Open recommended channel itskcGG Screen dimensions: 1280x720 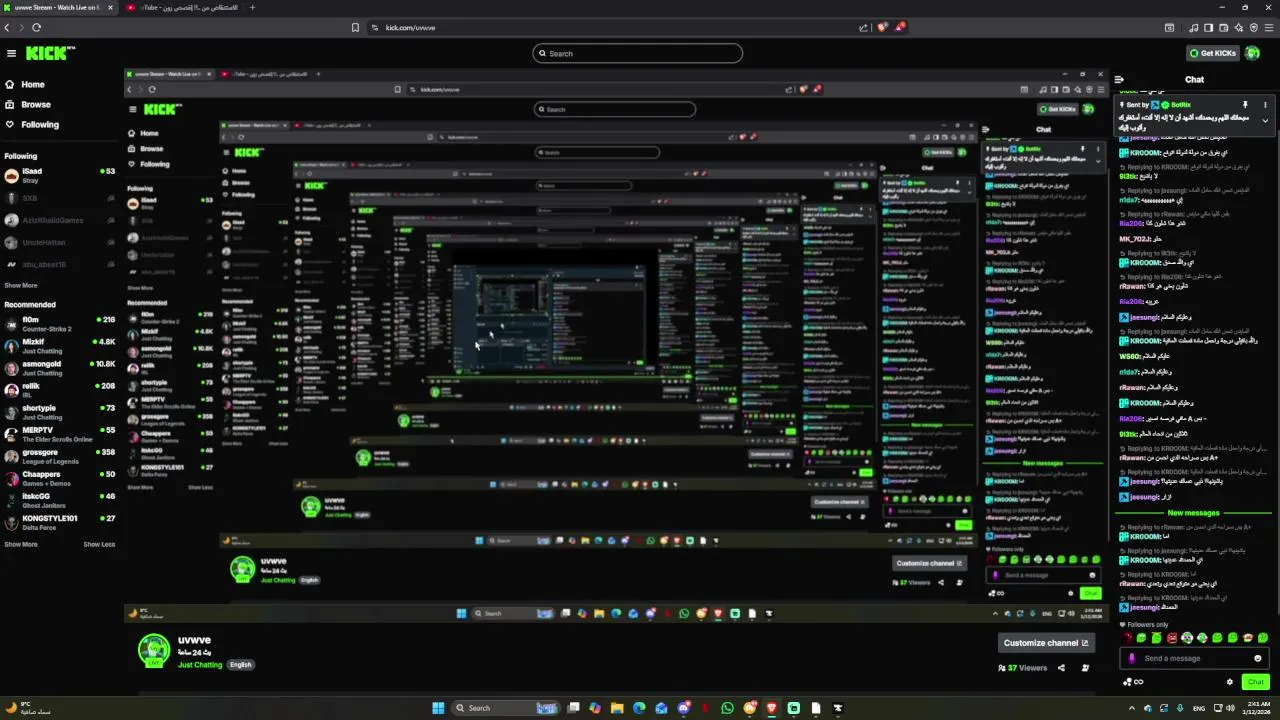(58, 500)
